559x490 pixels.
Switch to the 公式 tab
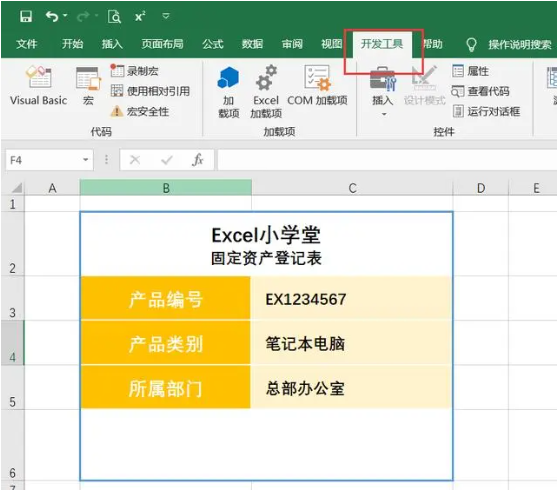pos(213,44)
